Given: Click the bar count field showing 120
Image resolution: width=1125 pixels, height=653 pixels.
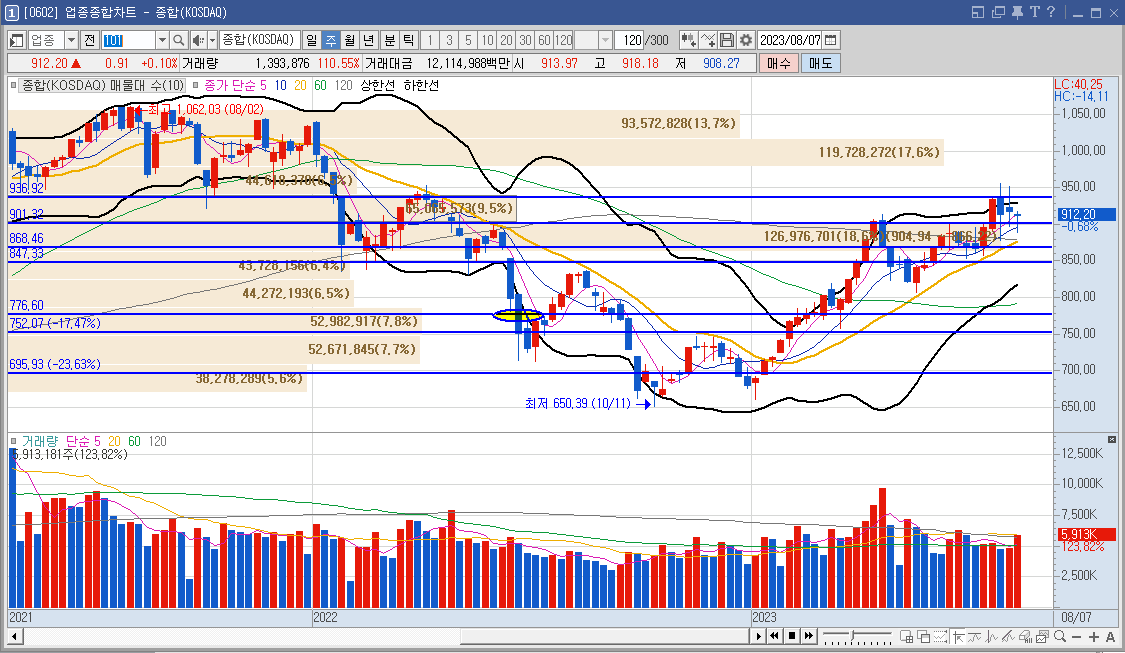Looking at the screenshot, I should click(631, 40).
